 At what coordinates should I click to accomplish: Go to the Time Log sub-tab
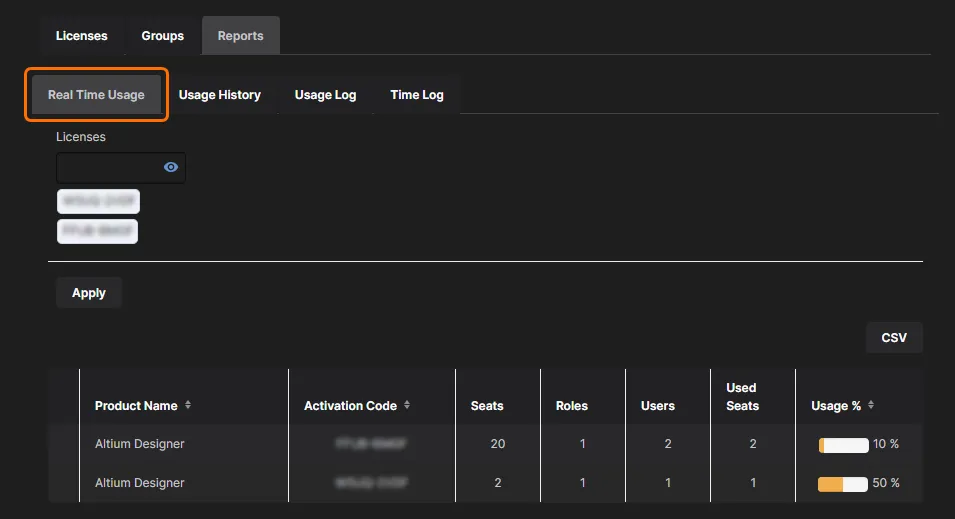[417, 95]
